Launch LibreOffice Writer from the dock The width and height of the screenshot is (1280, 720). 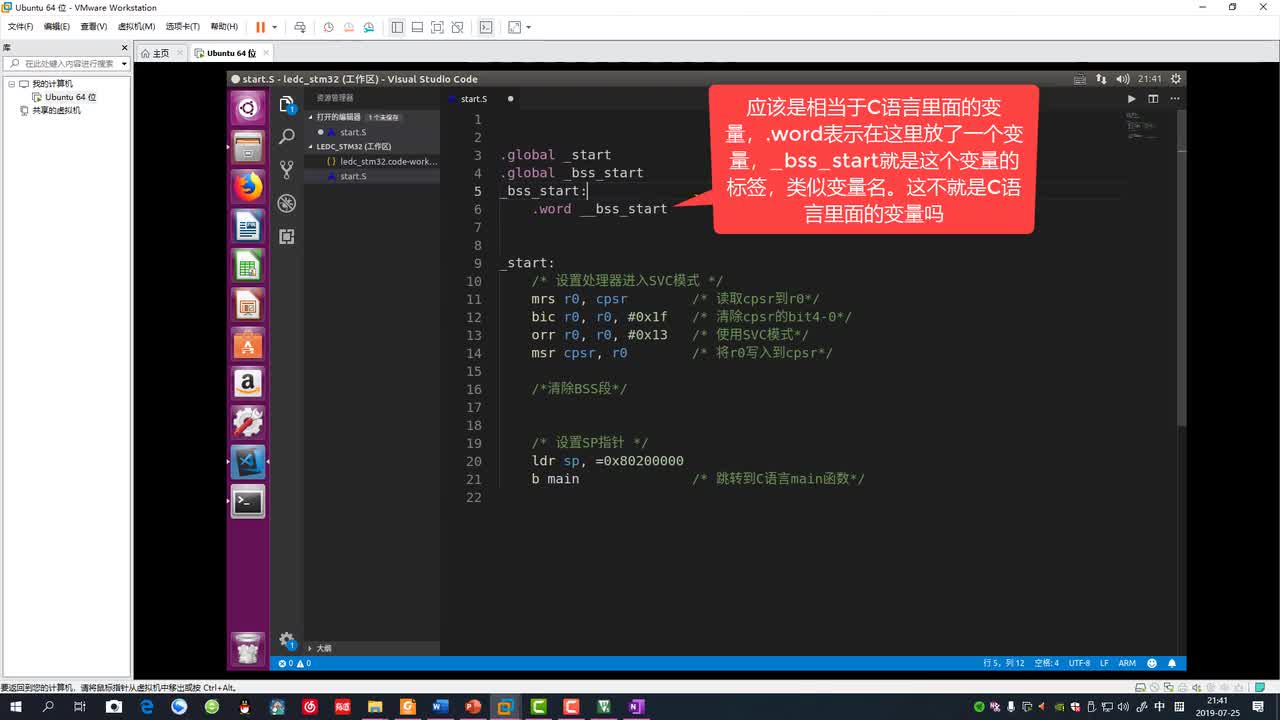(x=248, y=226)
